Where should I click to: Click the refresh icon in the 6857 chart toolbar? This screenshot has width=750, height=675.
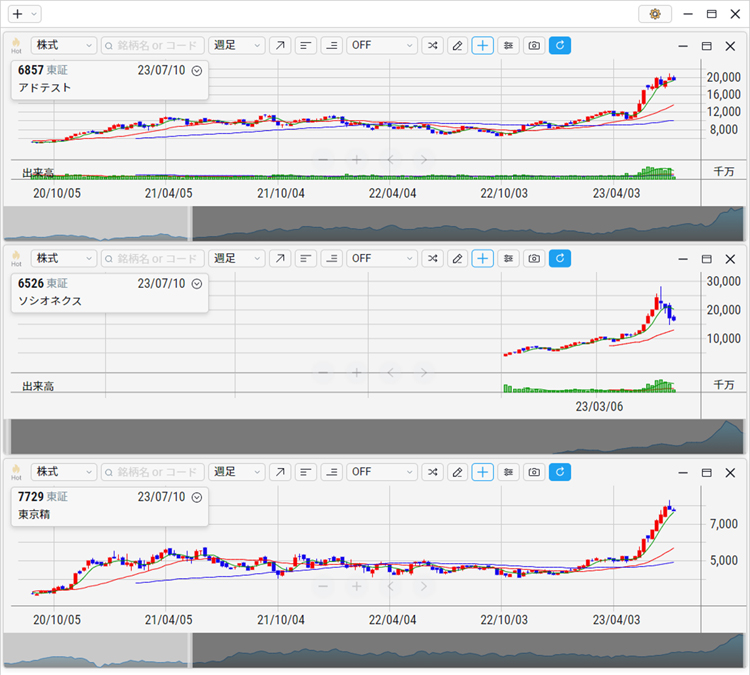coord(560,46)
